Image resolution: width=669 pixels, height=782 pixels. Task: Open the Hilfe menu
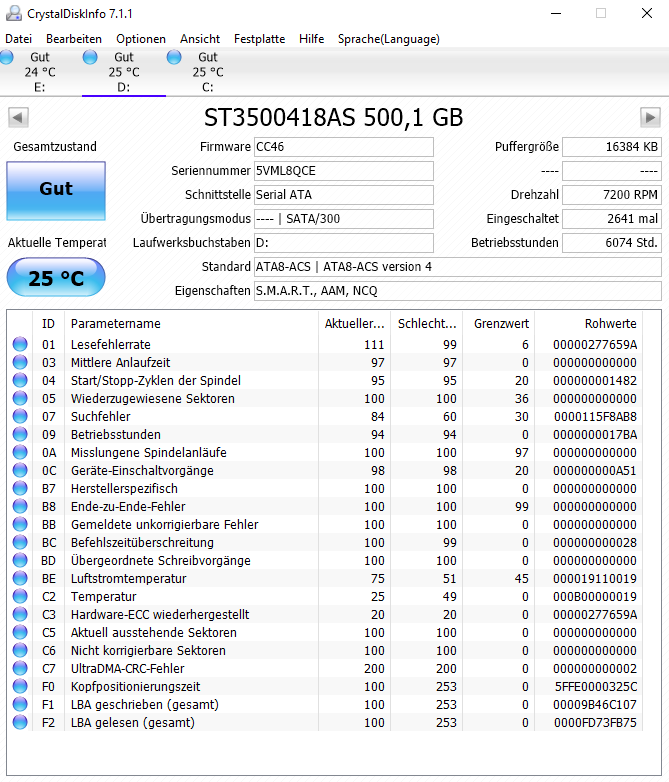(311, 39)
